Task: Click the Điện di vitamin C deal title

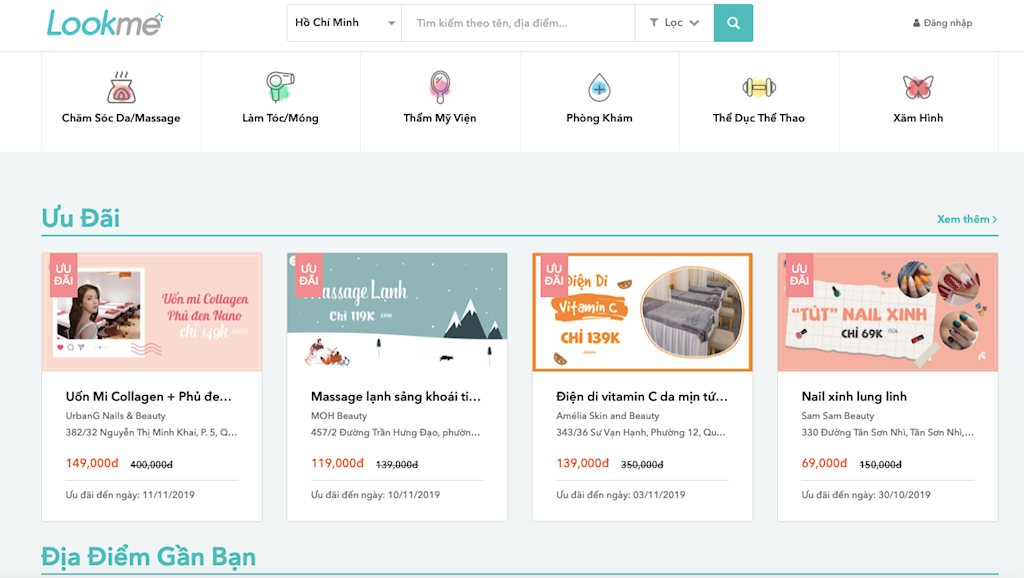Action: click(641, 396)
